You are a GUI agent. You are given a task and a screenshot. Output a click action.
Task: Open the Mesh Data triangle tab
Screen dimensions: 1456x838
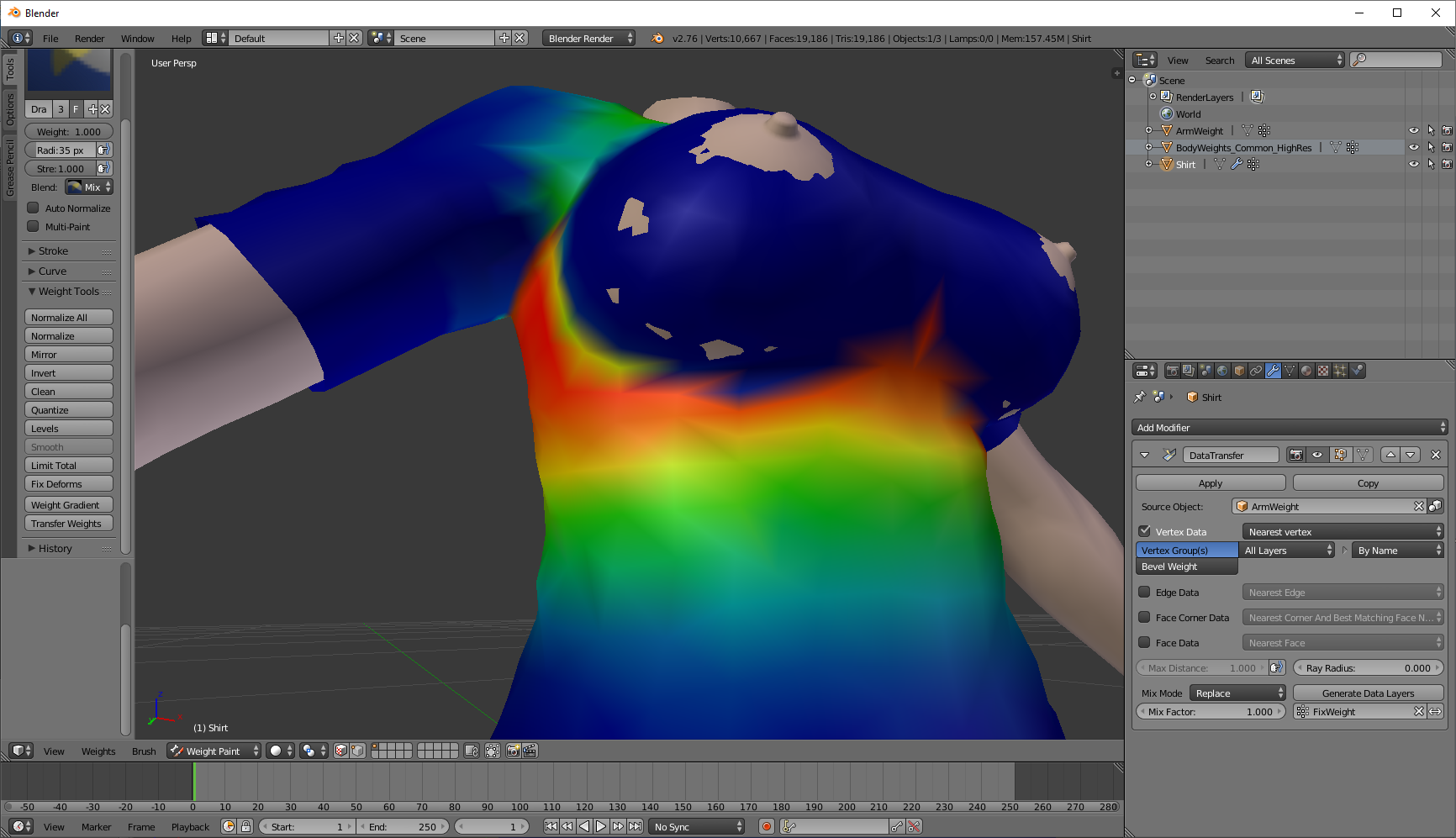point(1290,371)
